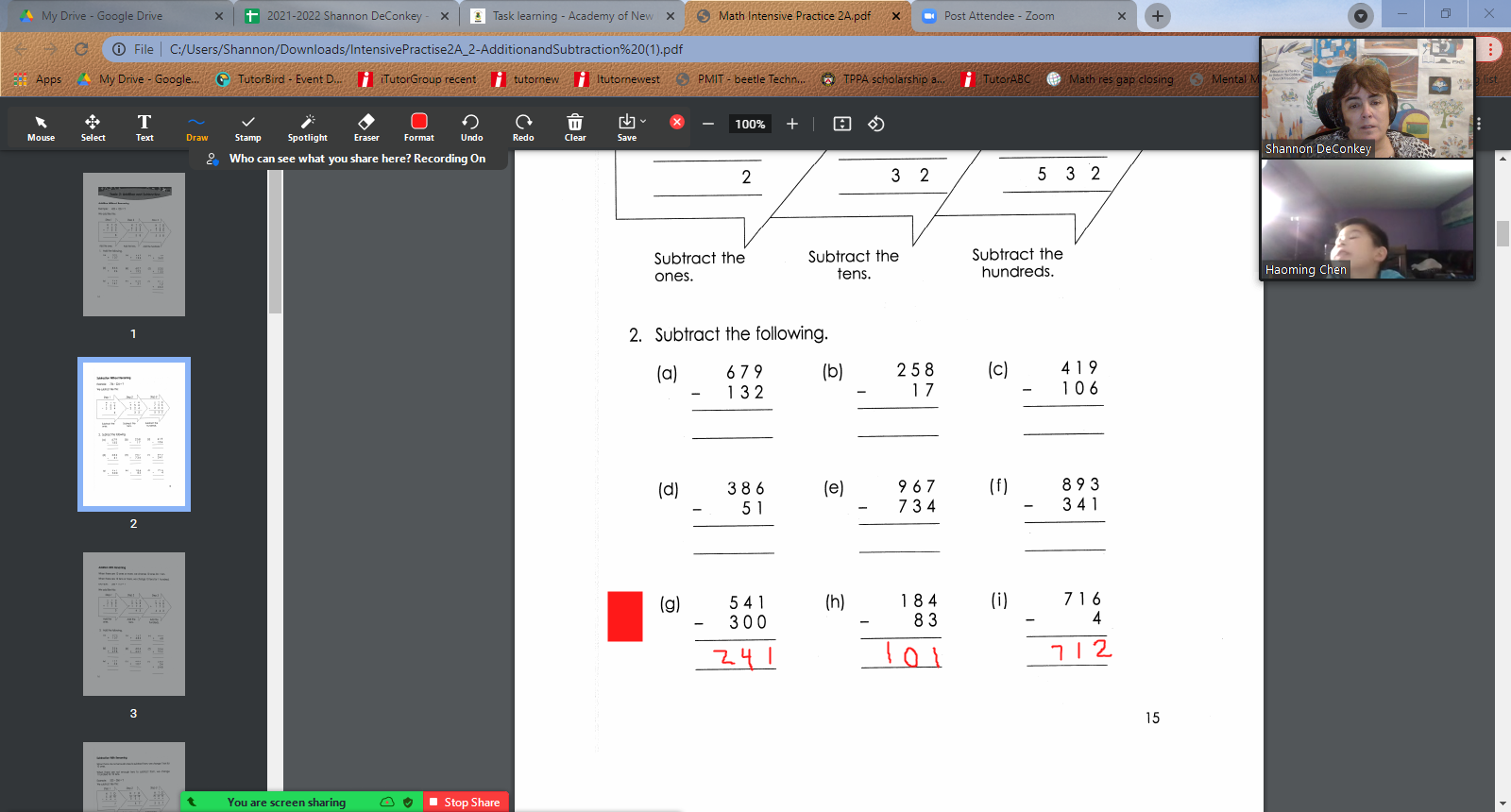Viewport: 1511px width, 812px height.
Task: Open the cloud recording status icon
Action: click(387, 802)
